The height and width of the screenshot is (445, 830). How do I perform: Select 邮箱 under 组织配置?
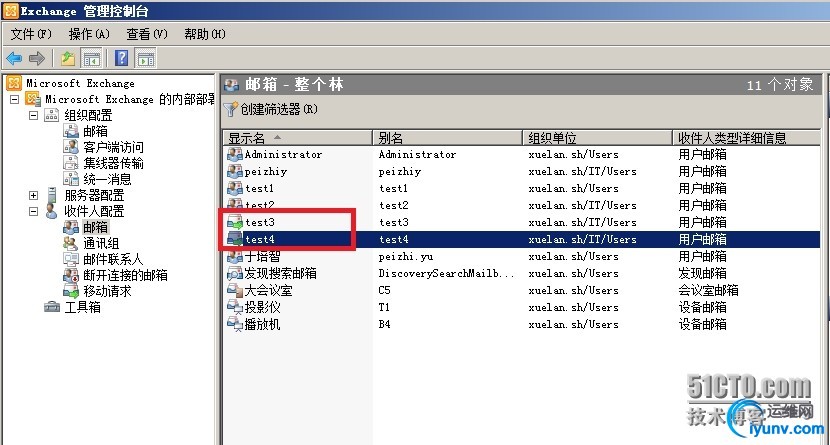(95, 131)
